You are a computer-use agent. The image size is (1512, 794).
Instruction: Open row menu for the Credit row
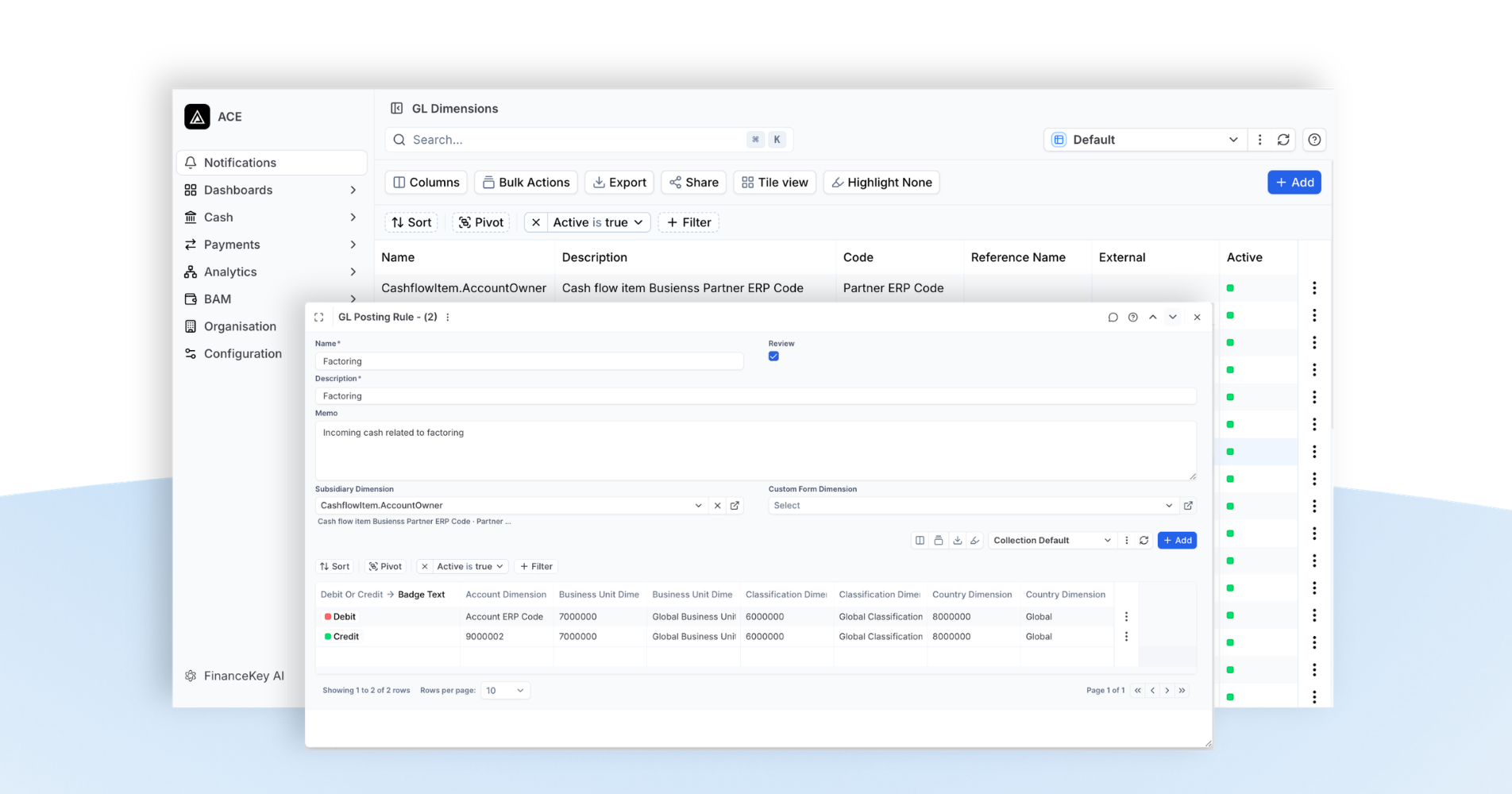coord(1126,637)
